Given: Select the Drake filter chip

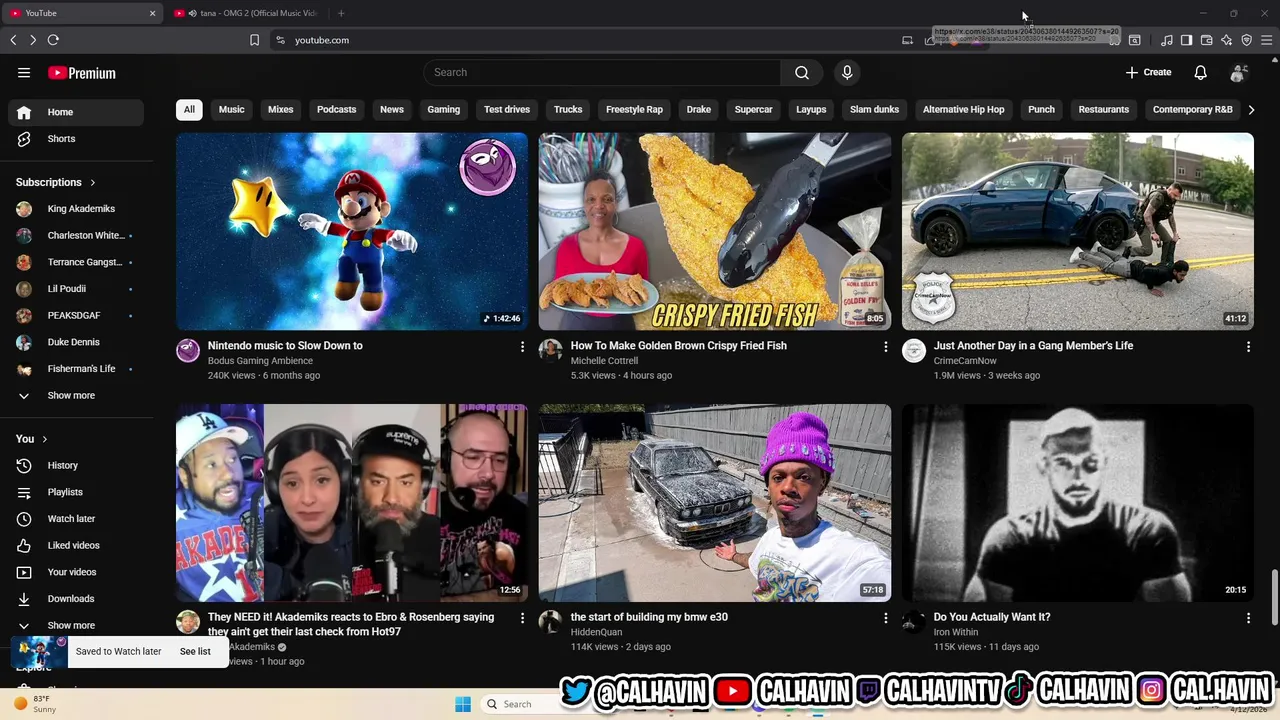Looking at the screenshot, I should click(699, 109).
